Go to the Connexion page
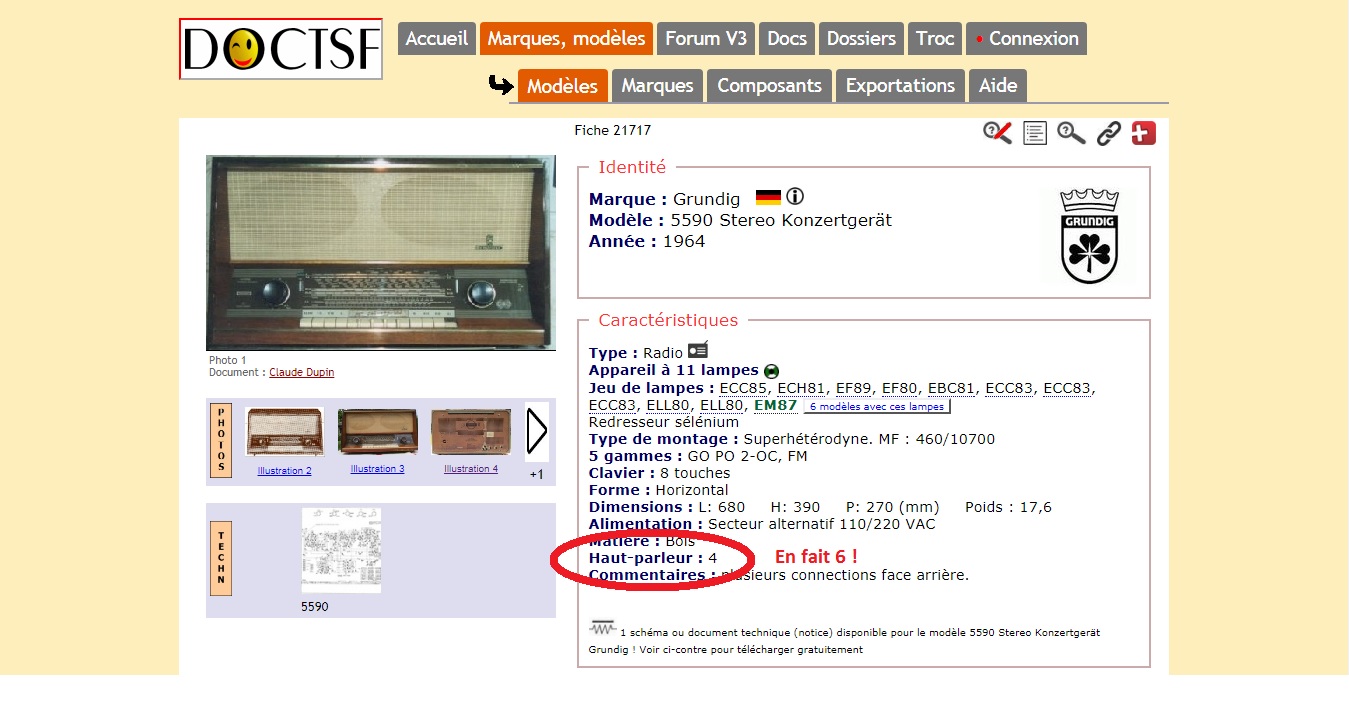 (1026, 39)
